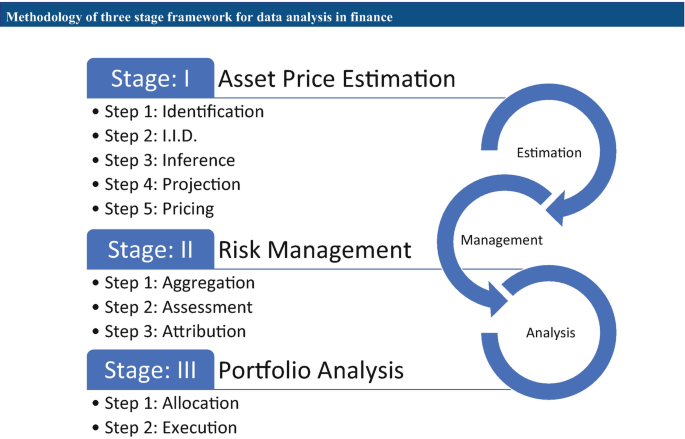Click Step 3: Attribution bullet
Viewport: 685px width, 439px height.
(x=169, y=331)
